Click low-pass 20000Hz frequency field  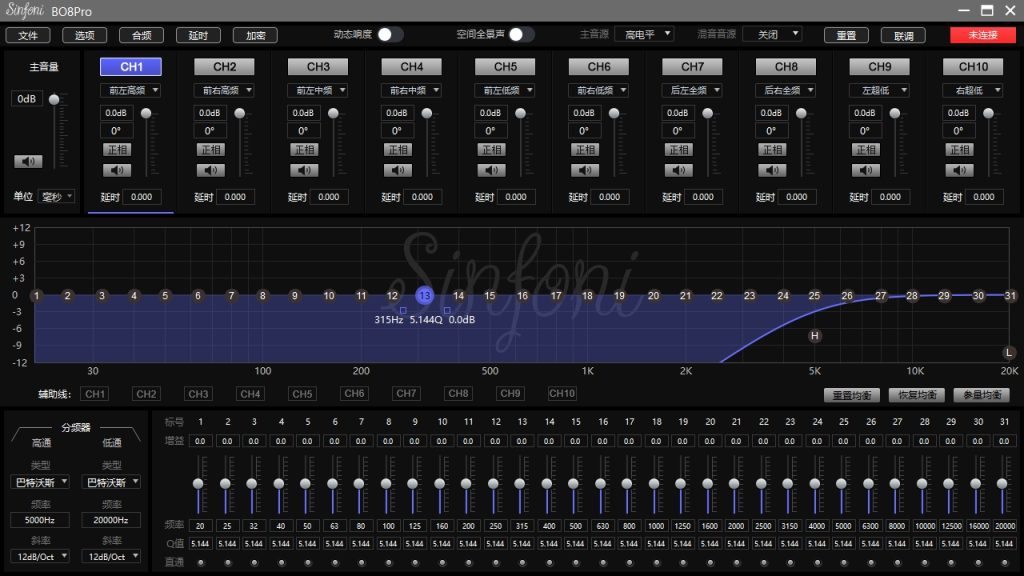tap(111, 520)
